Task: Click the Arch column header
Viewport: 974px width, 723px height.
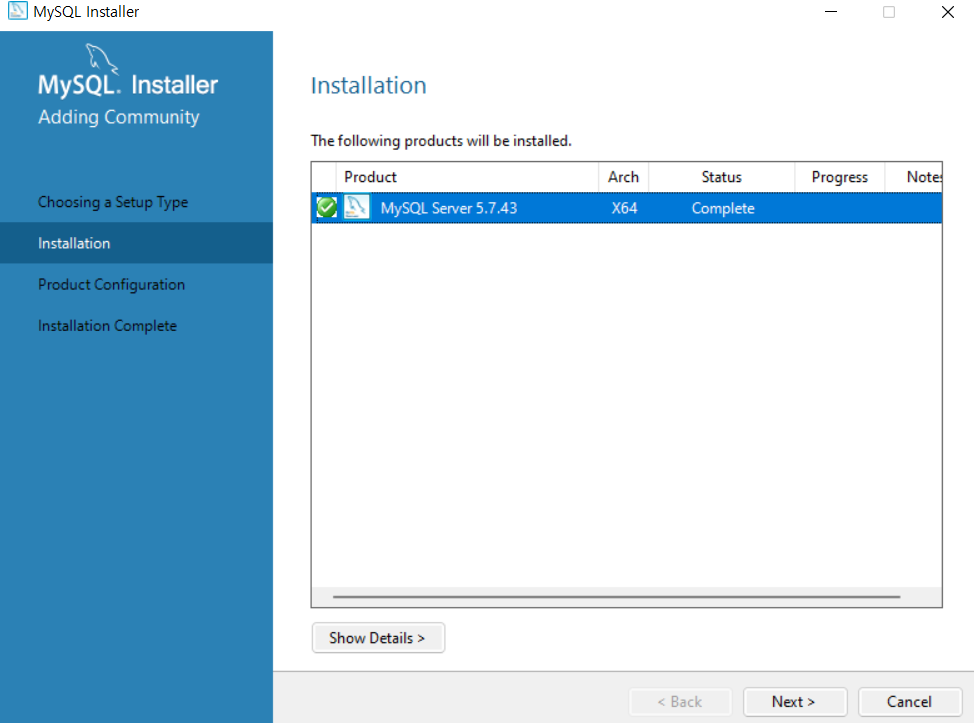Action: coord(624,177)
